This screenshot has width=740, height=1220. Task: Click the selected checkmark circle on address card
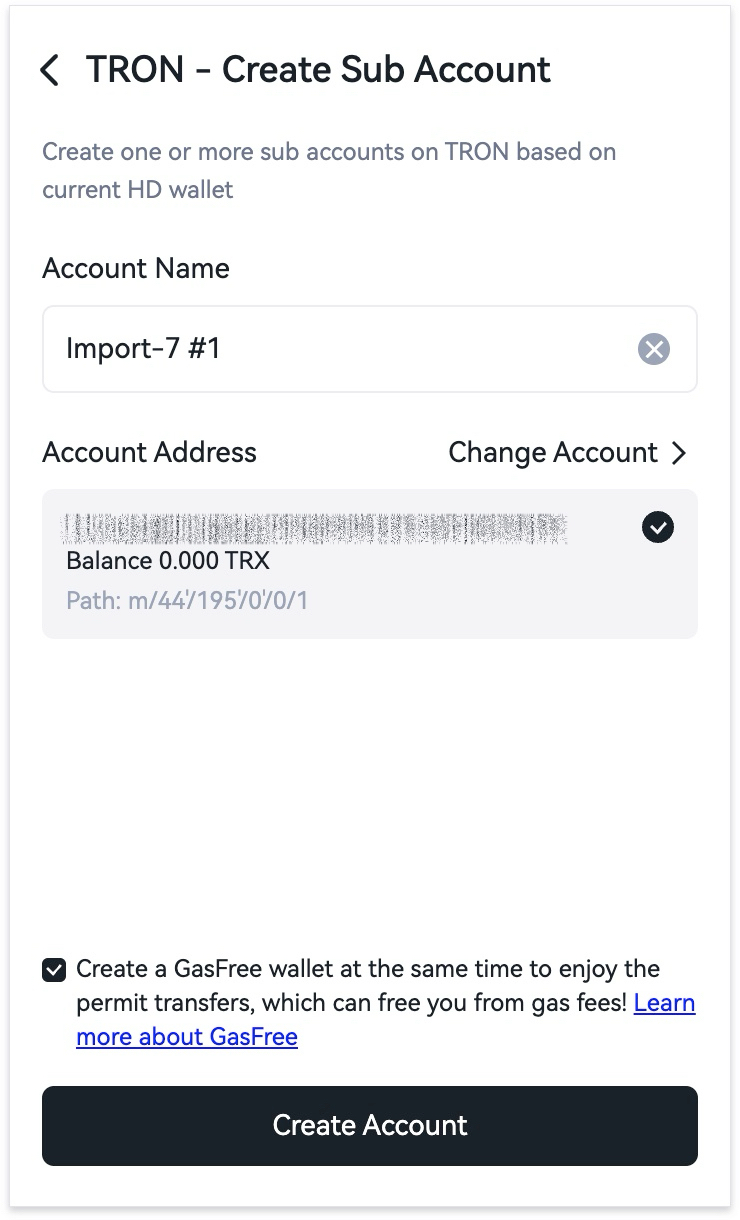coord(658,527)
